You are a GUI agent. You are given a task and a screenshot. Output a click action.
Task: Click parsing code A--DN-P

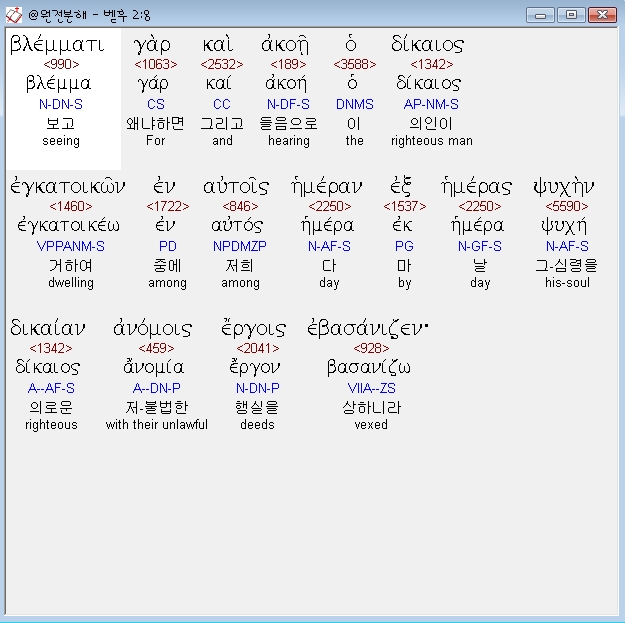pyautogui.click(x=156, y=388)
